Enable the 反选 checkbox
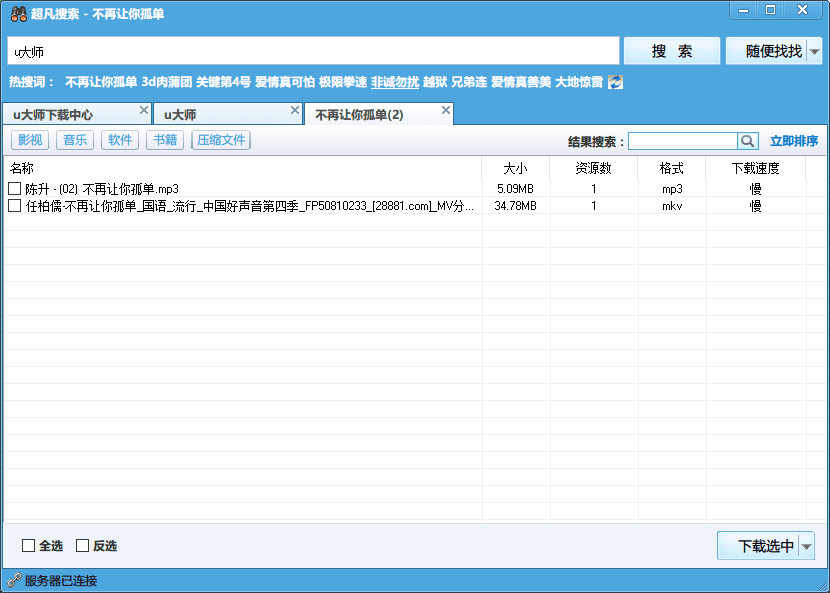The height and width of the screenshot is (593, 830). pos(82,545)
